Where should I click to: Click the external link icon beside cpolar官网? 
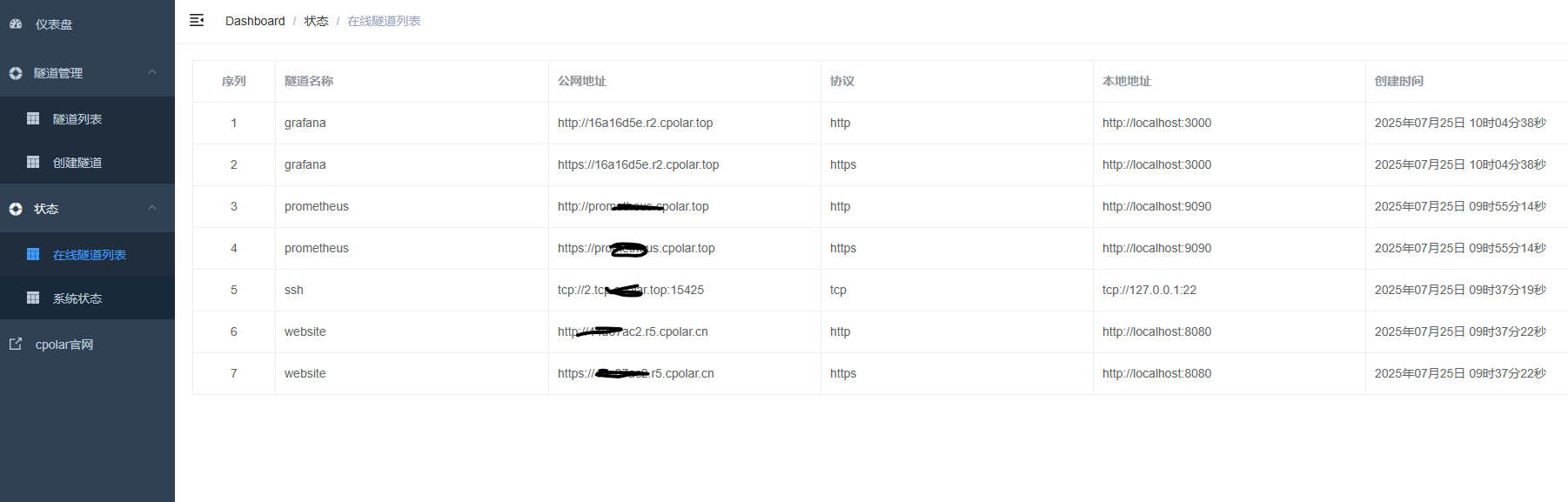(x=16, y=344)
